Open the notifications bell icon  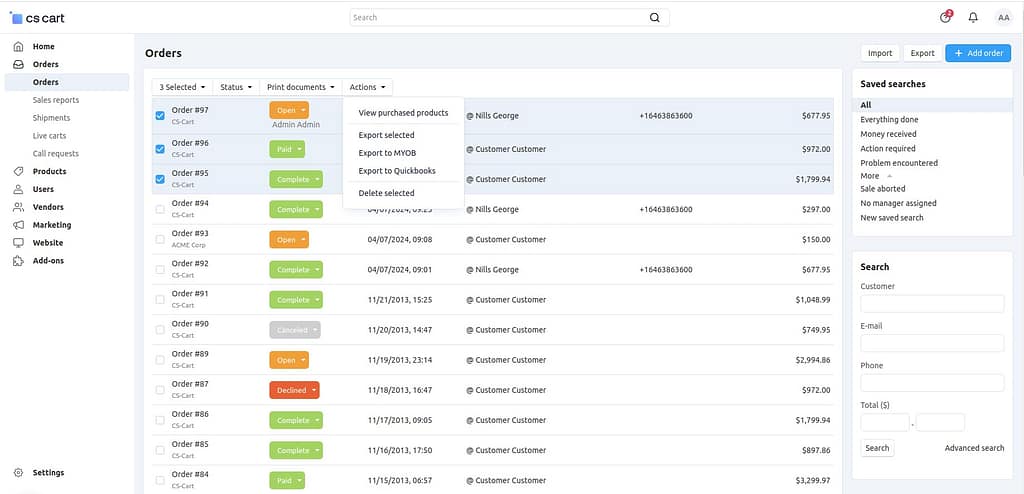click(973, 18)
